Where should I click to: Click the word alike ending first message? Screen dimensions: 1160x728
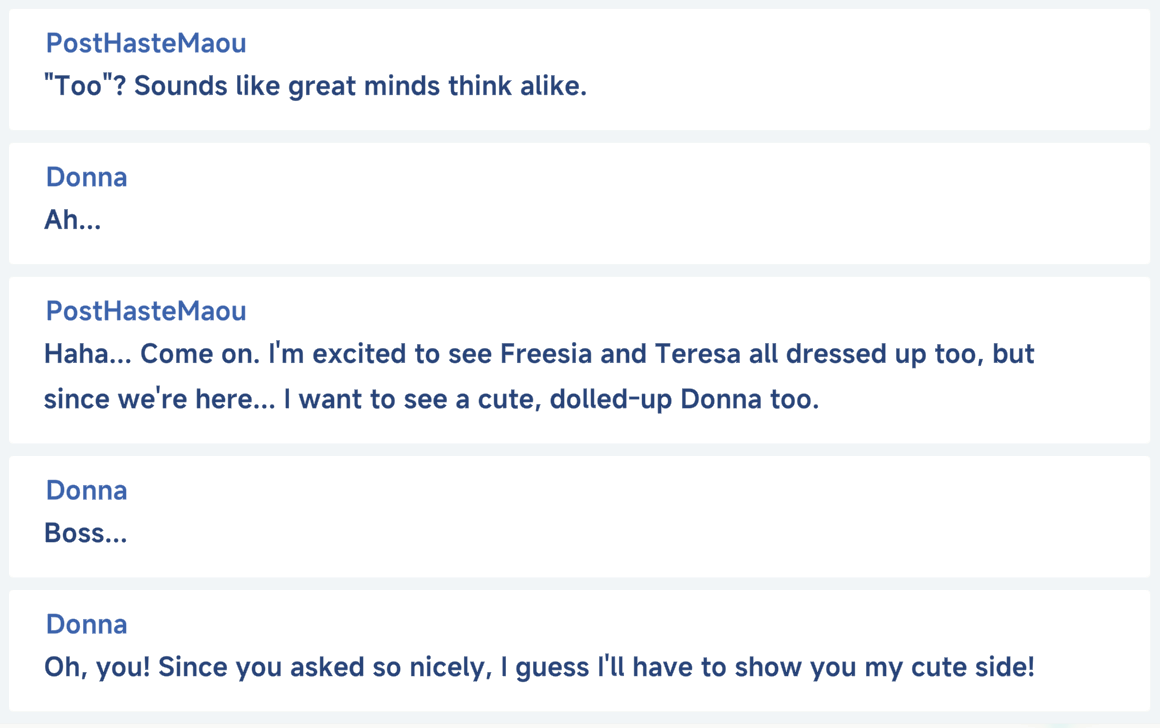(553, 86)
